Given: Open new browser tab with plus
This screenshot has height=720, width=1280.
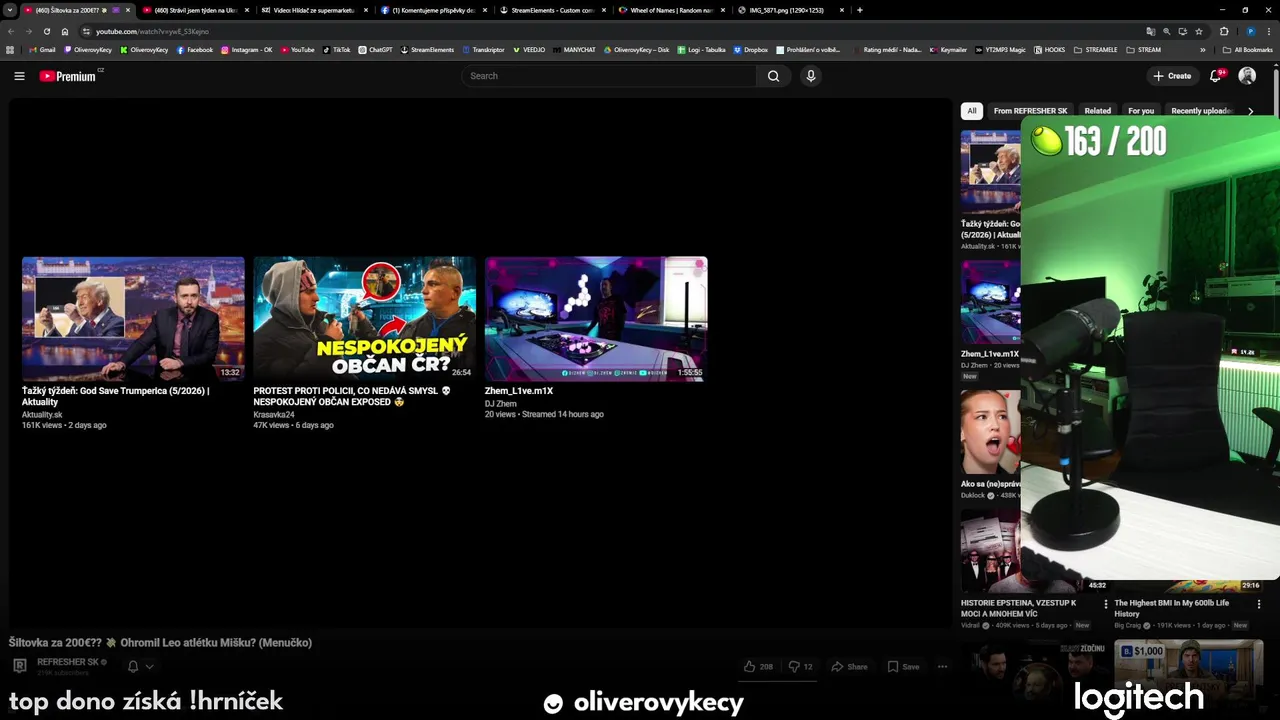Looking at the screenshot, I should click(x=860, y=10).
